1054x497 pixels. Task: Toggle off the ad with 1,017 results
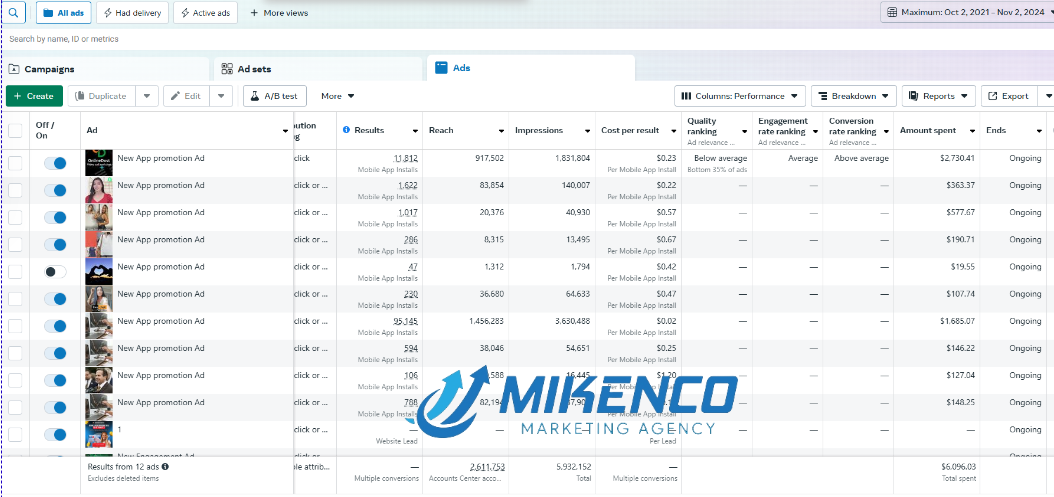click(x=55, y=217)
